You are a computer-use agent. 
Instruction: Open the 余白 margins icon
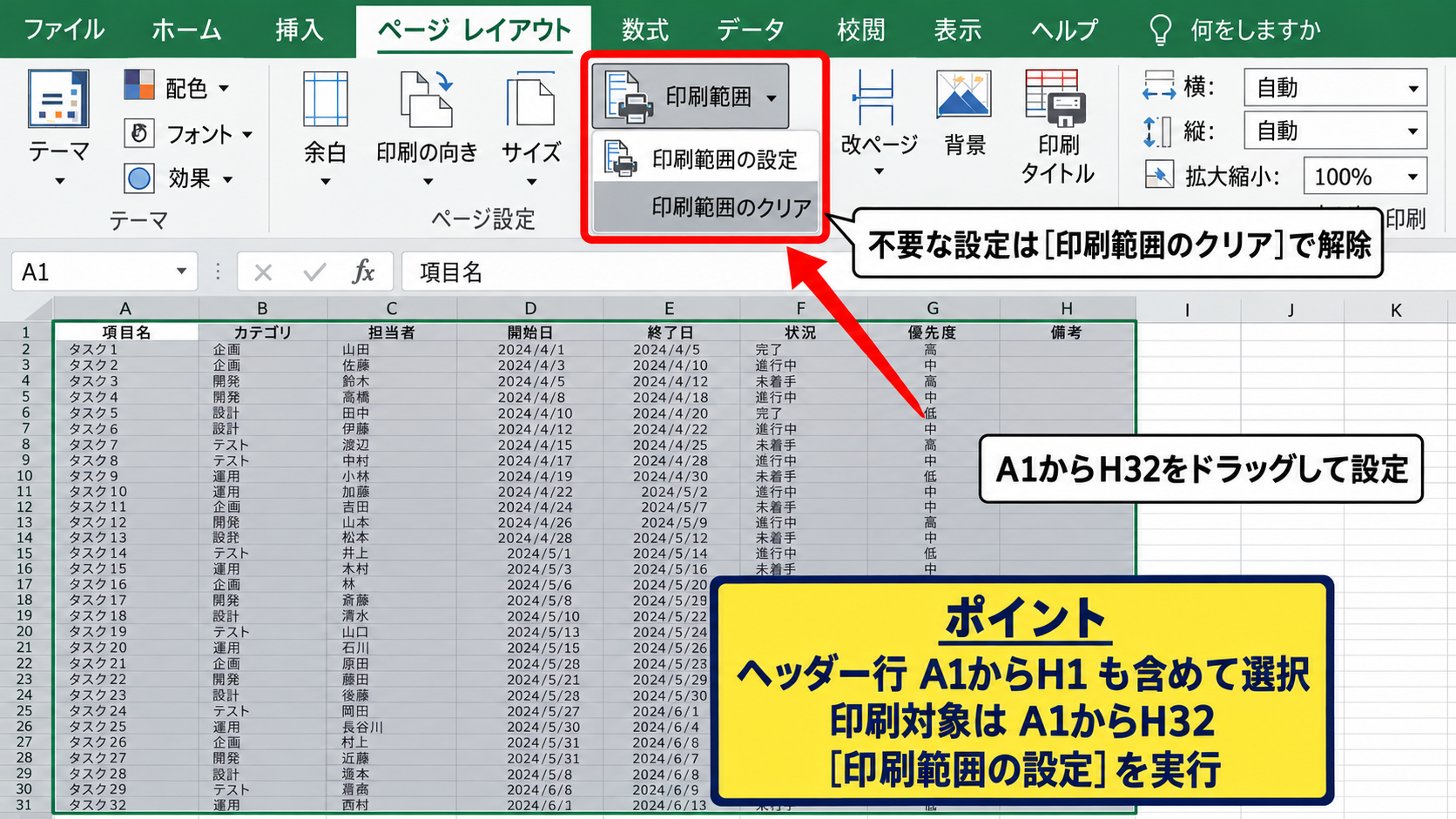click(x=325, y=100)
